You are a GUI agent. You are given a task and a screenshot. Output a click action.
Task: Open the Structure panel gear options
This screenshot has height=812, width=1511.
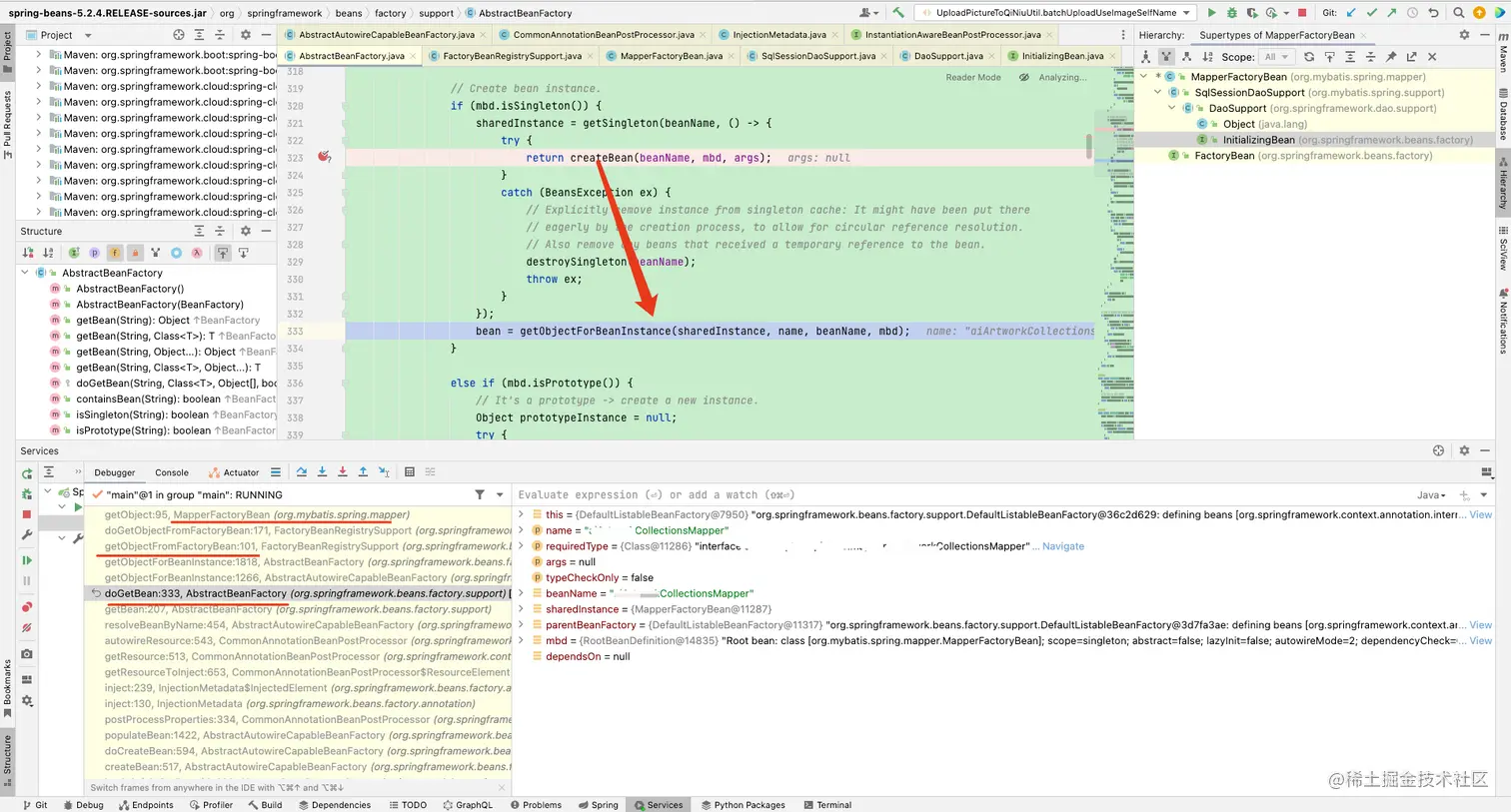(x=245, y=231)
